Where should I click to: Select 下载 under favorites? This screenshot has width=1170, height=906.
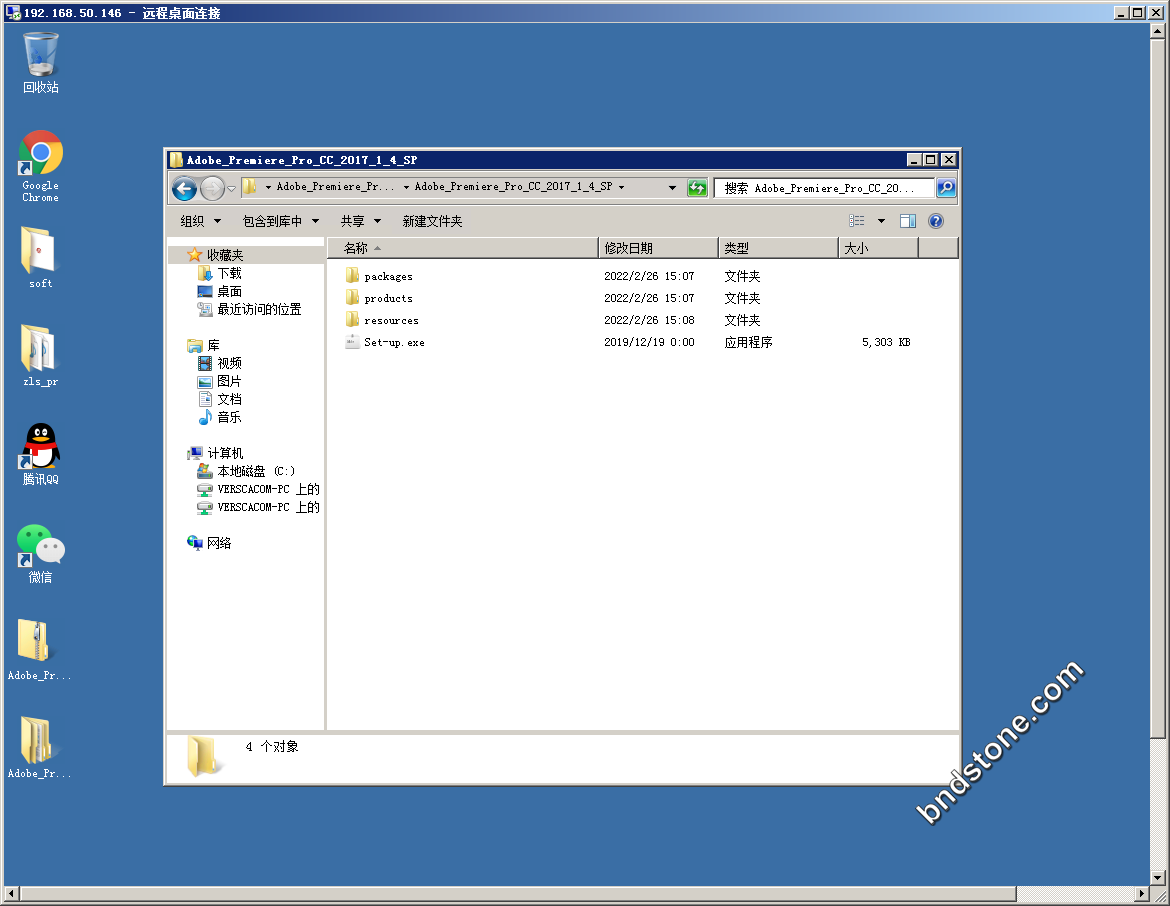coord(229,273)
